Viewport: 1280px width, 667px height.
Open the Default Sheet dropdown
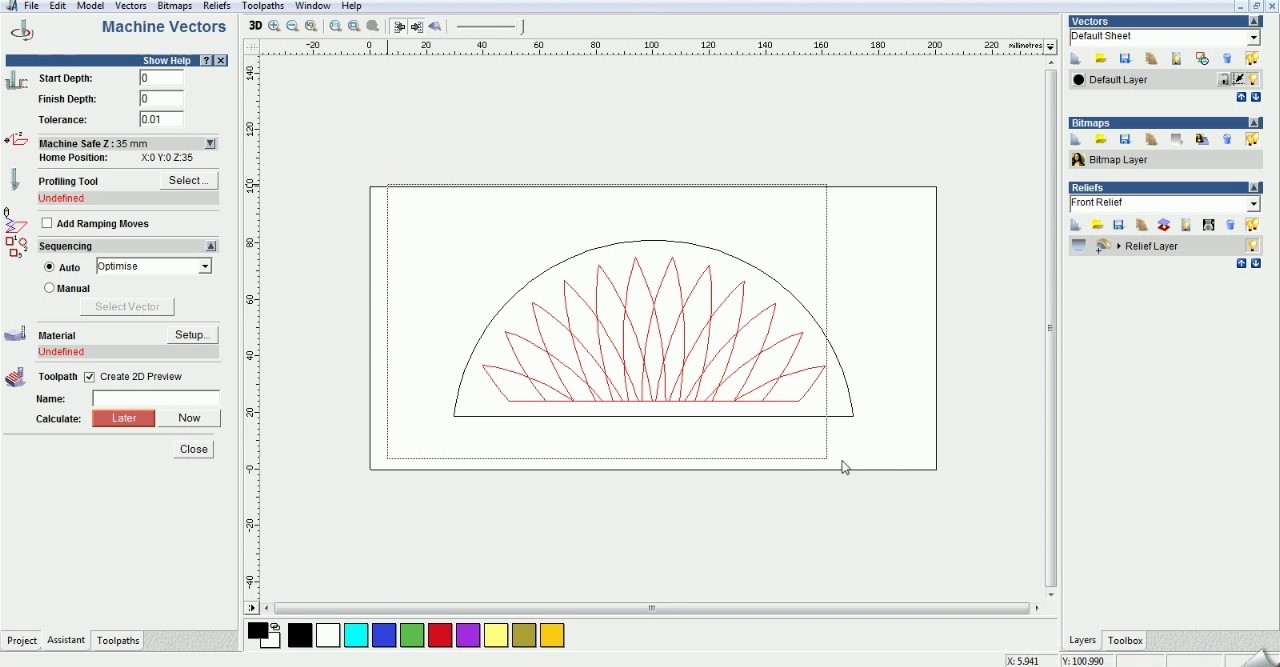[x=1253, y=37]
